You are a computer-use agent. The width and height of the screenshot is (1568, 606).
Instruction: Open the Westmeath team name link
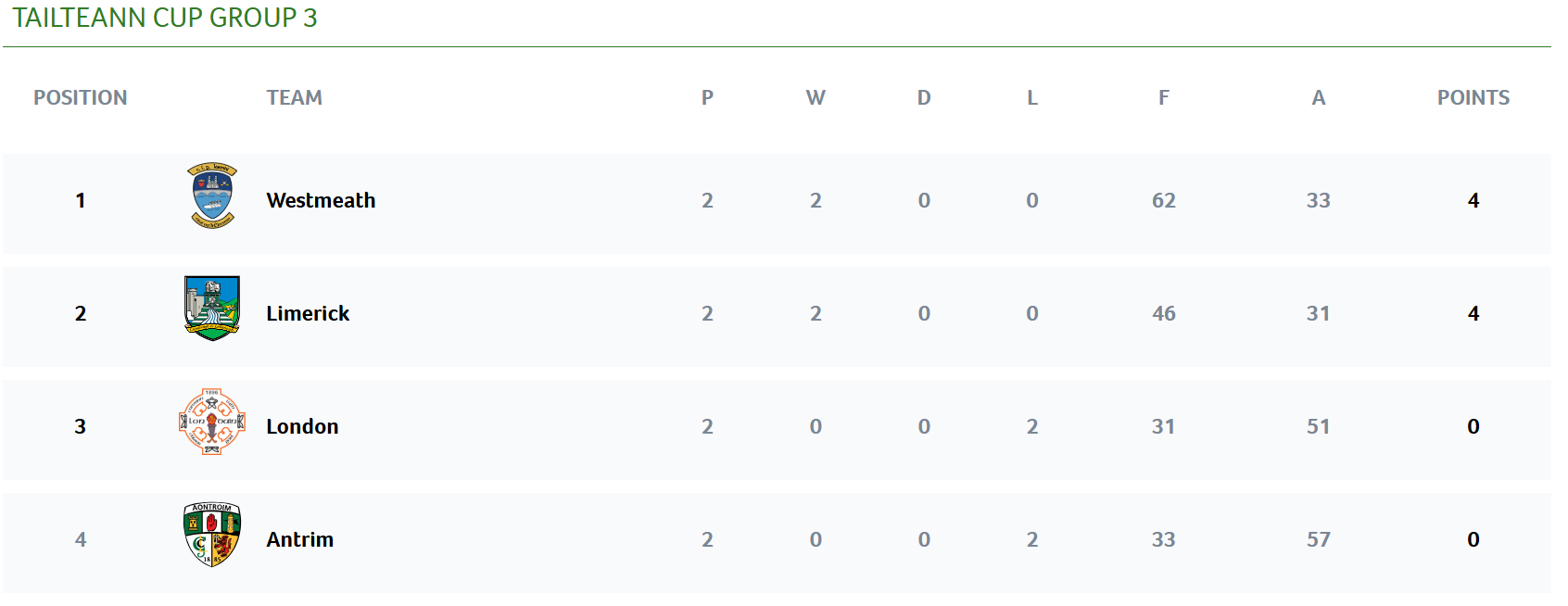point(321,200)
